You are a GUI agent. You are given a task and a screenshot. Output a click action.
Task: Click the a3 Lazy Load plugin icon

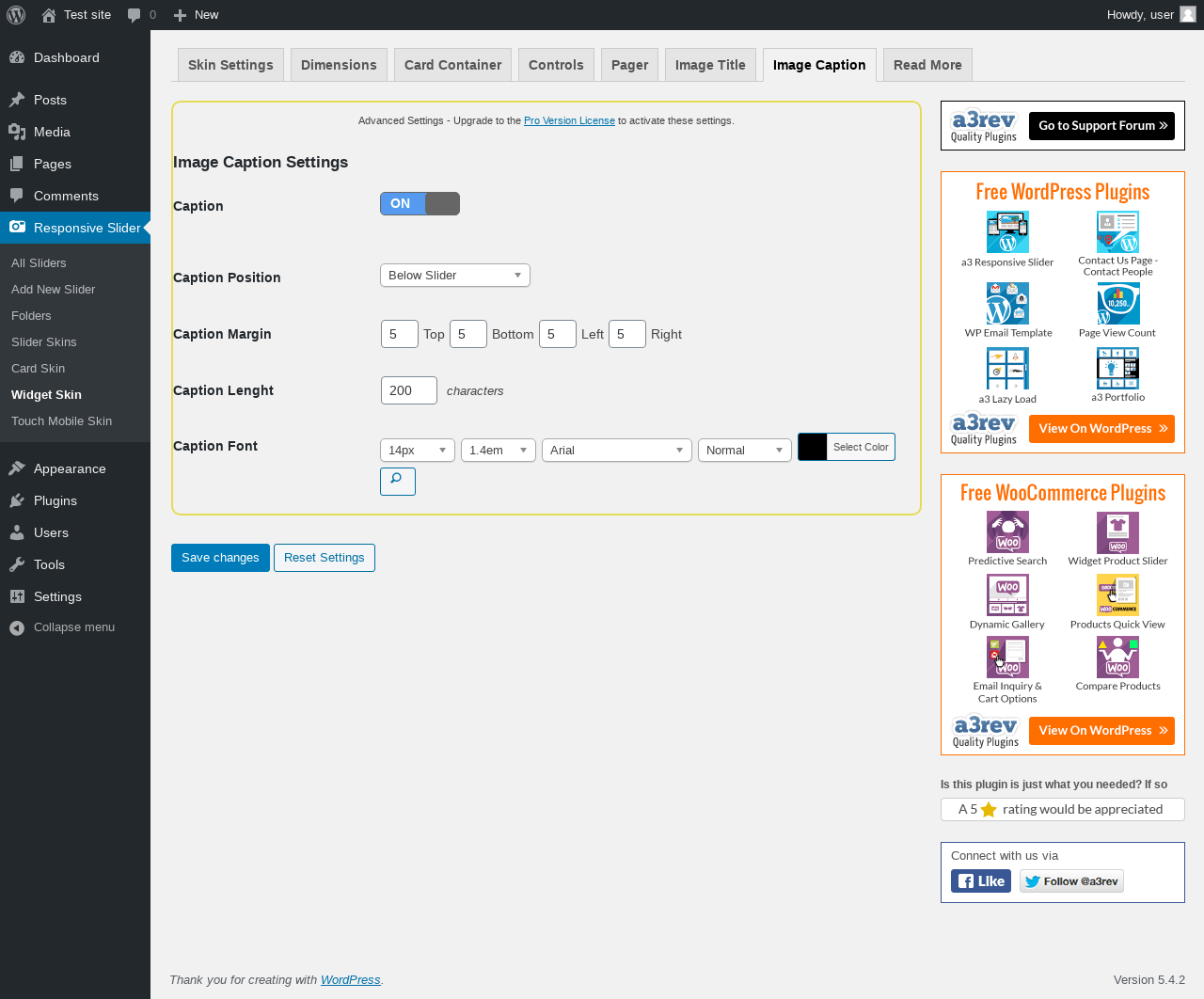[x=1007, y=369]
